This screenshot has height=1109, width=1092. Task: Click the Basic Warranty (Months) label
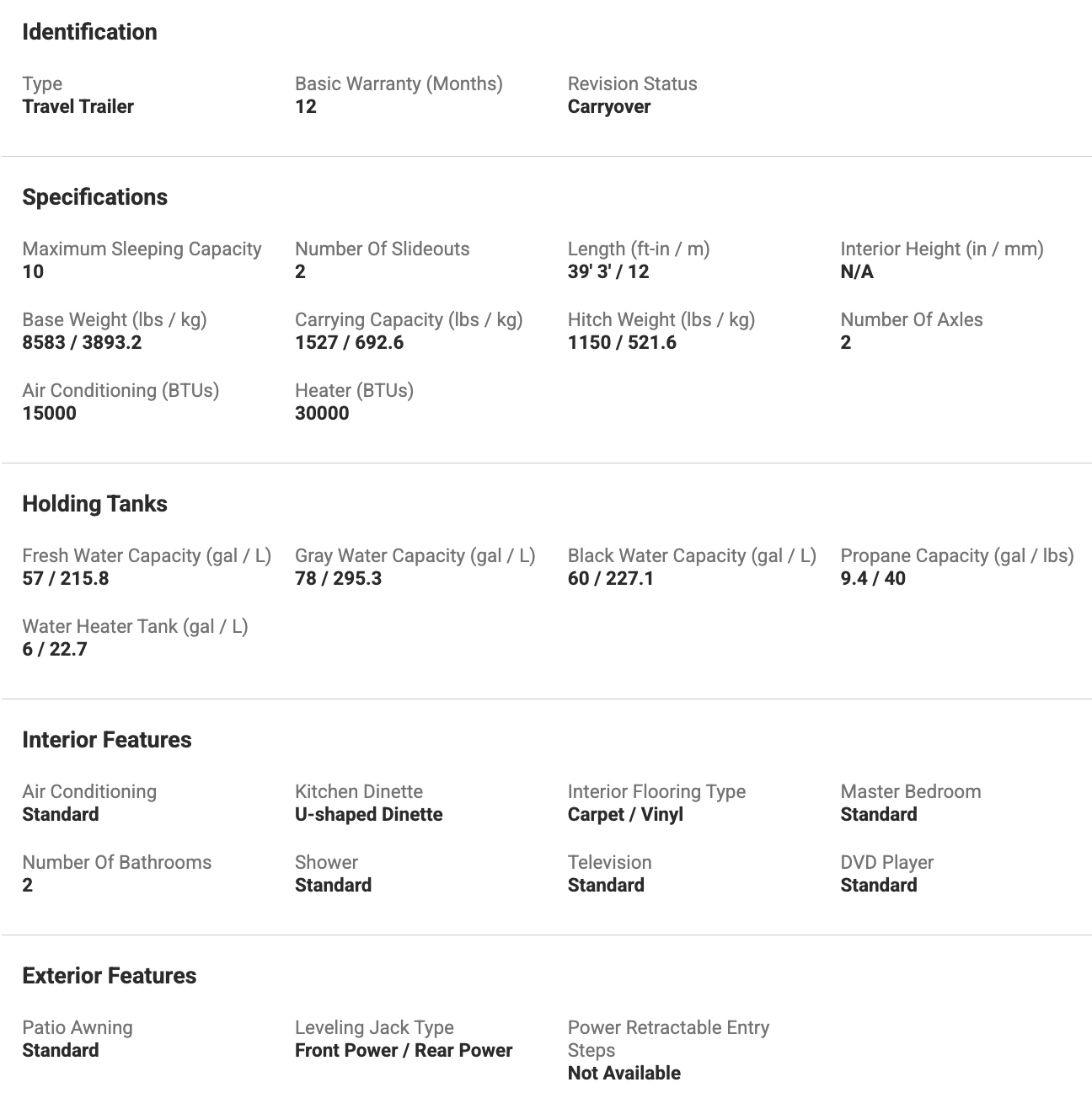pyautogui.click(x=399, y=83)
